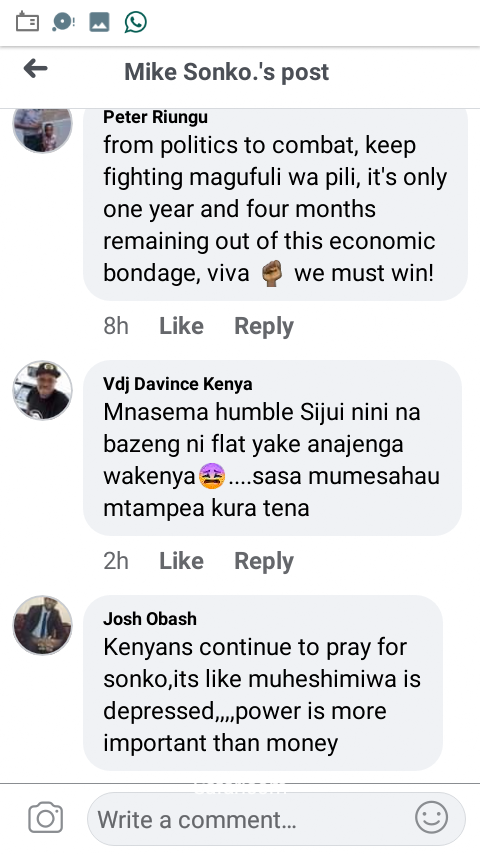Click the woozy face emoji in comment
Image resolution: width=480 pixels, height=854 pixels.
[x=212, y=476]
